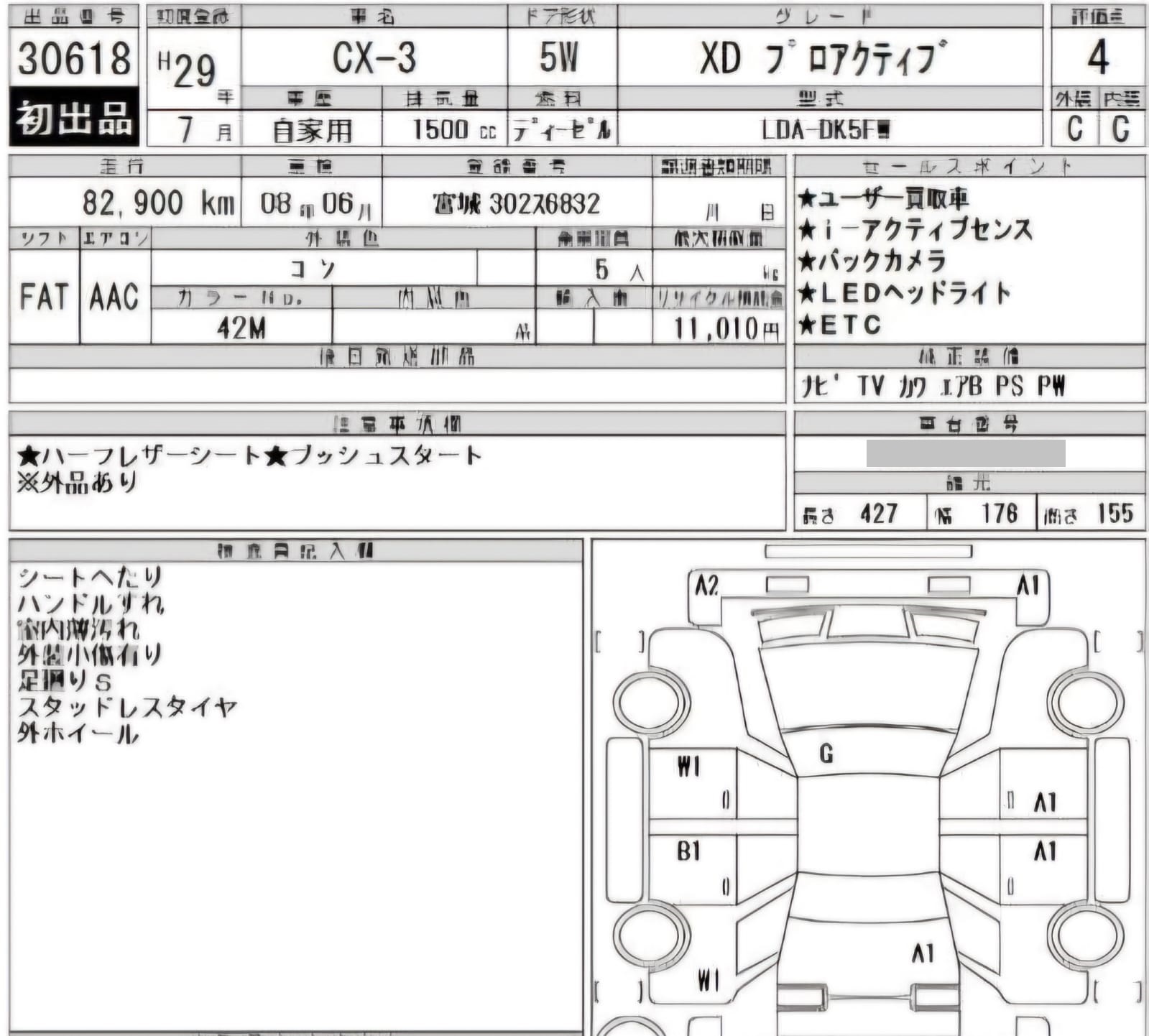Click the inspector note 外ホイール
Viewport: 1149px width, 1036px height.
(x=78, y=734)
